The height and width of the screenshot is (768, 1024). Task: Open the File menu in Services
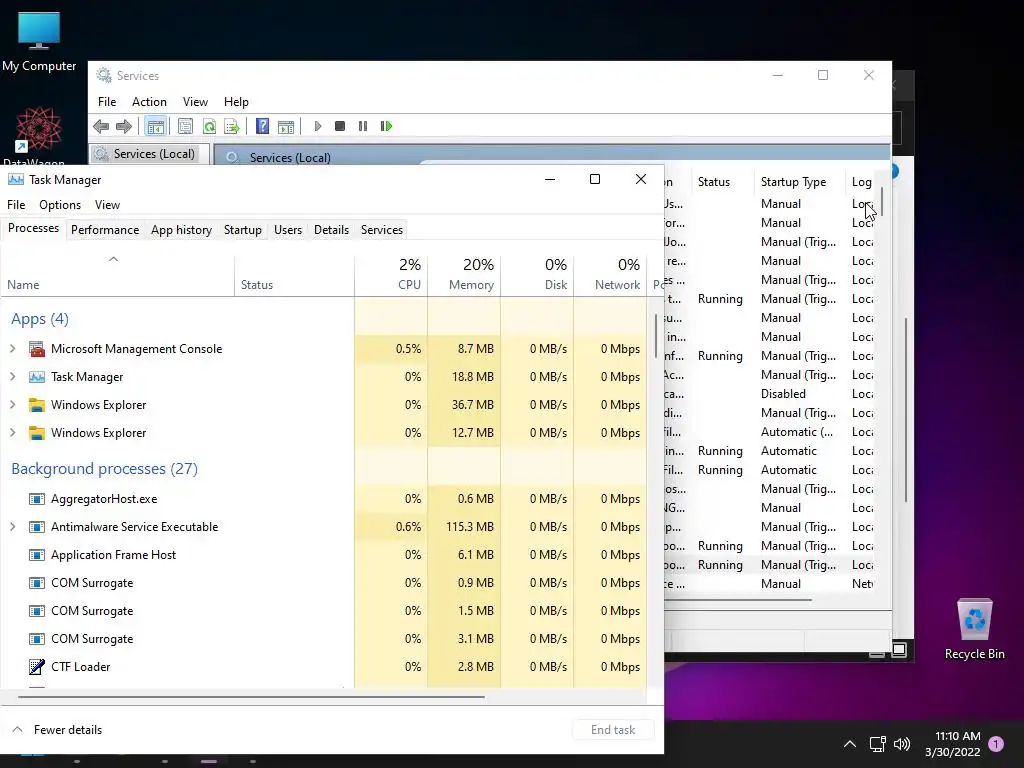coord(107,101)
